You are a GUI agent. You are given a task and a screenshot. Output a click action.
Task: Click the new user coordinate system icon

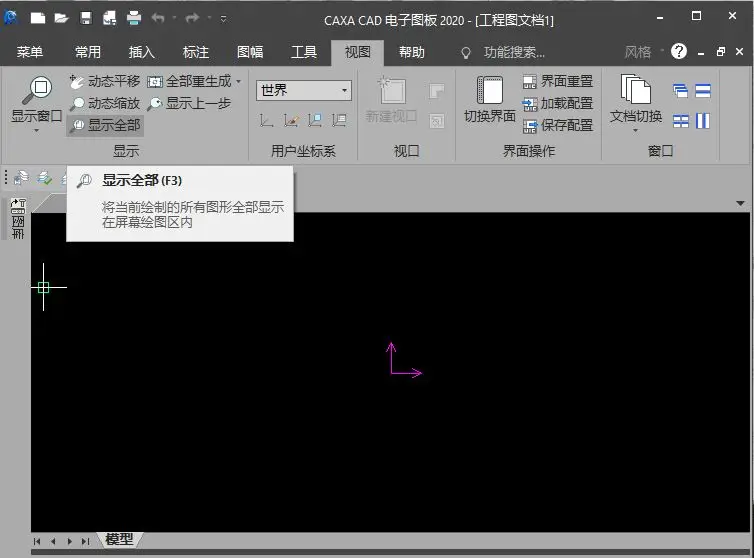(266, 120)
